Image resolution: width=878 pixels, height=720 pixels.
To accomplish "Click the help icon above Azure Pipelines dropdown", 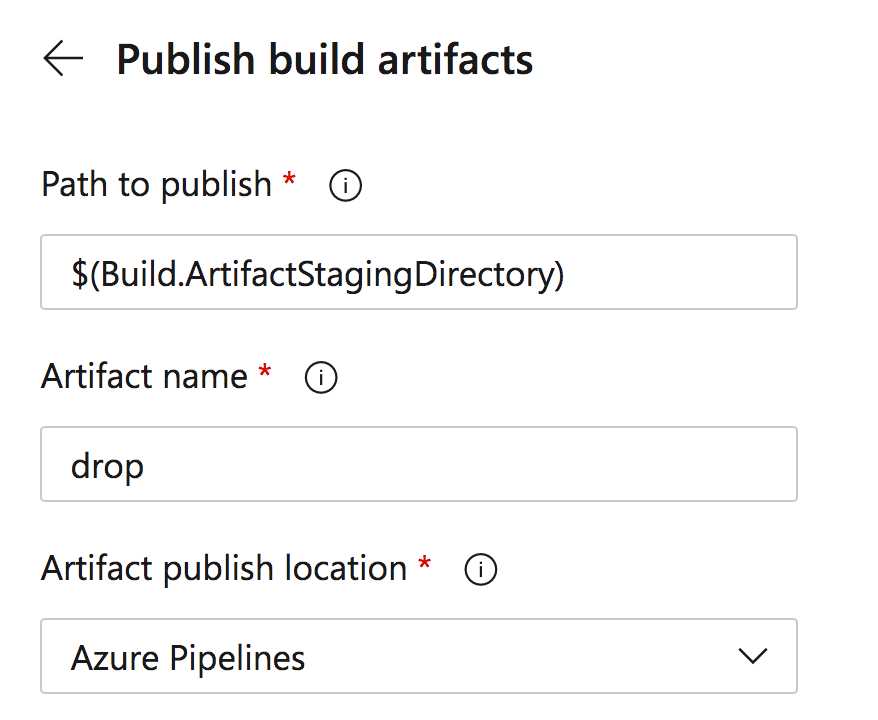I will (481, 570).
